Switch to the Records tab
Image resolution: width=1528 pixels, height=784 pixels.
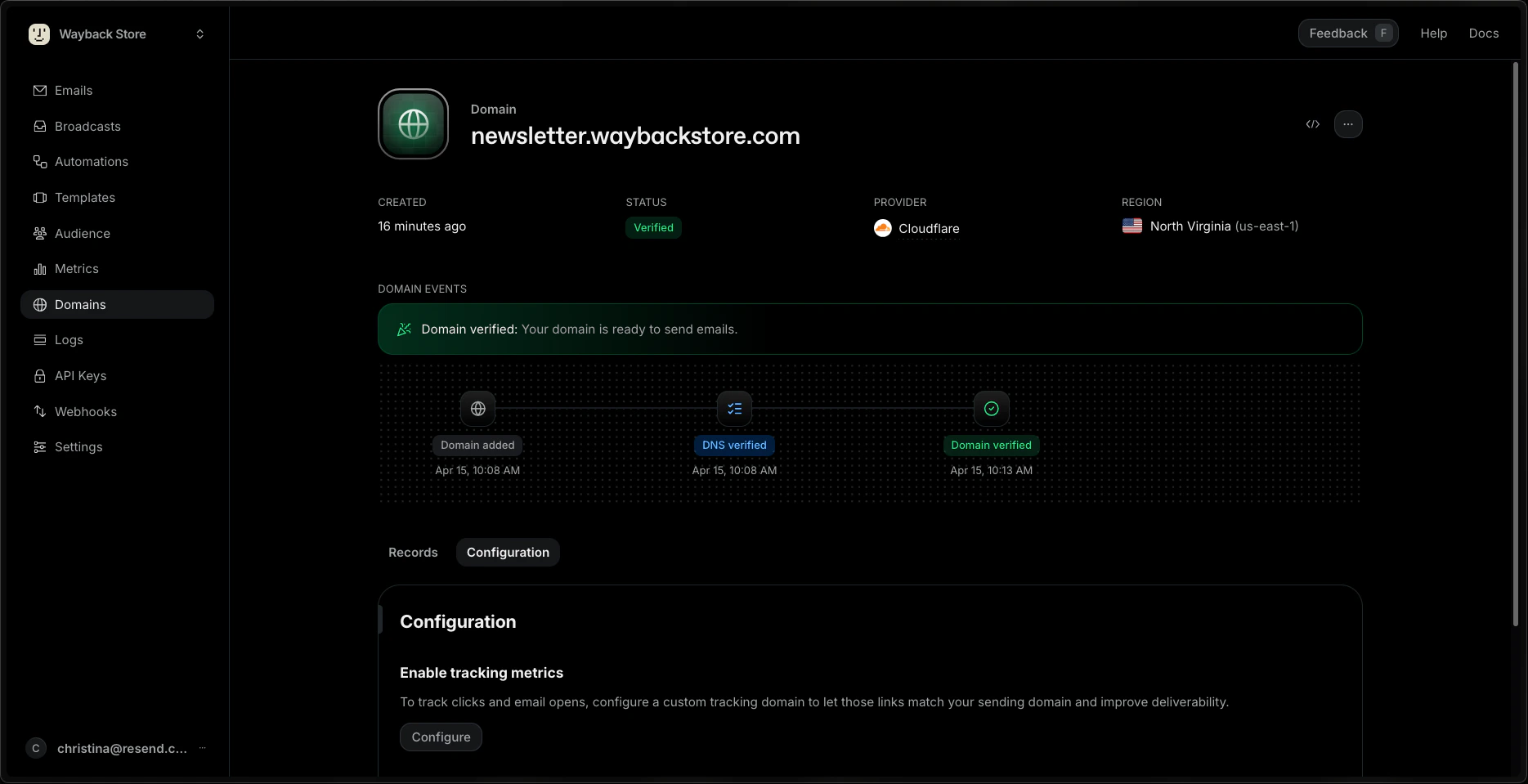412,552
